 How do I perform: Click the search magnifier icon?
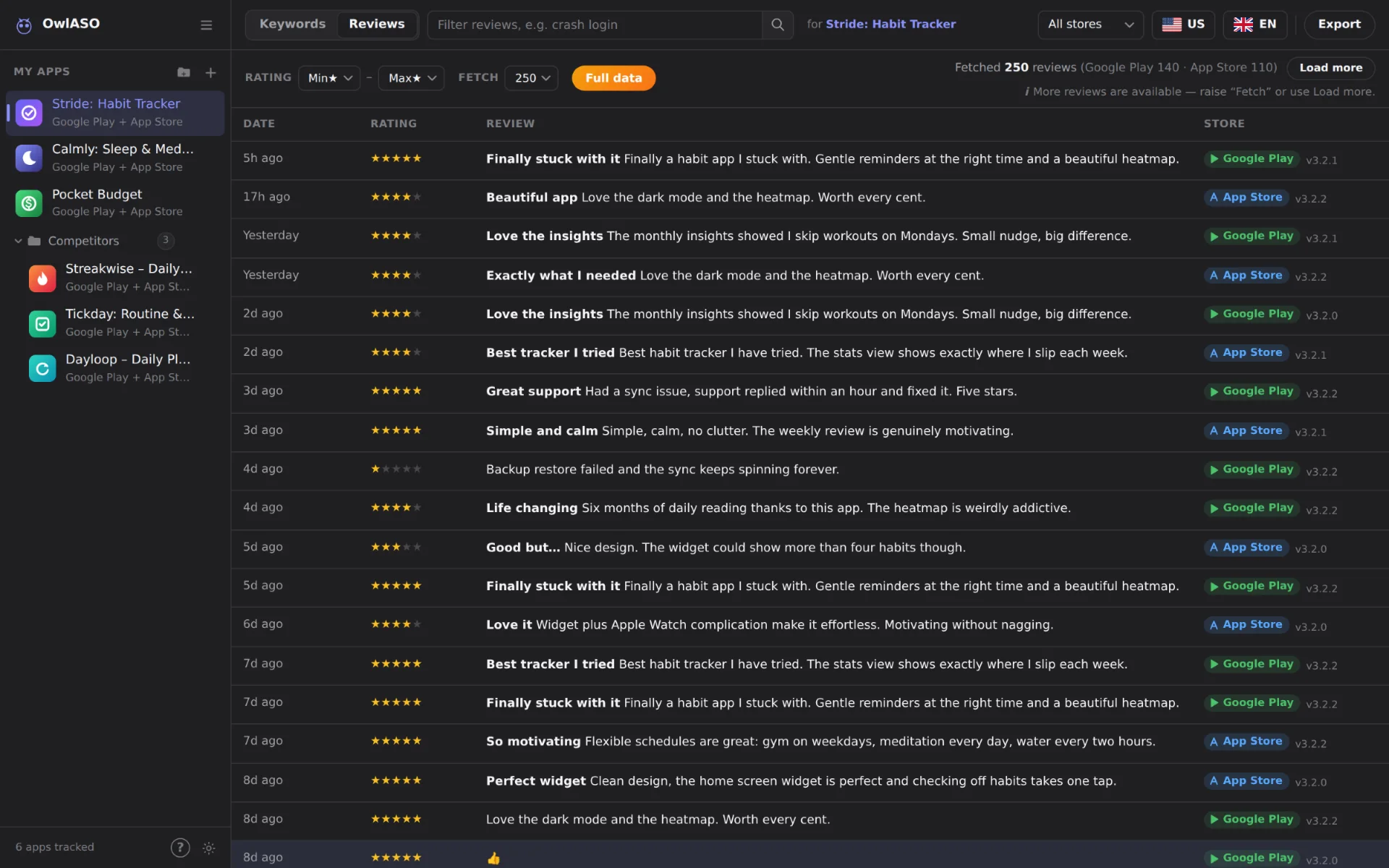778,25
